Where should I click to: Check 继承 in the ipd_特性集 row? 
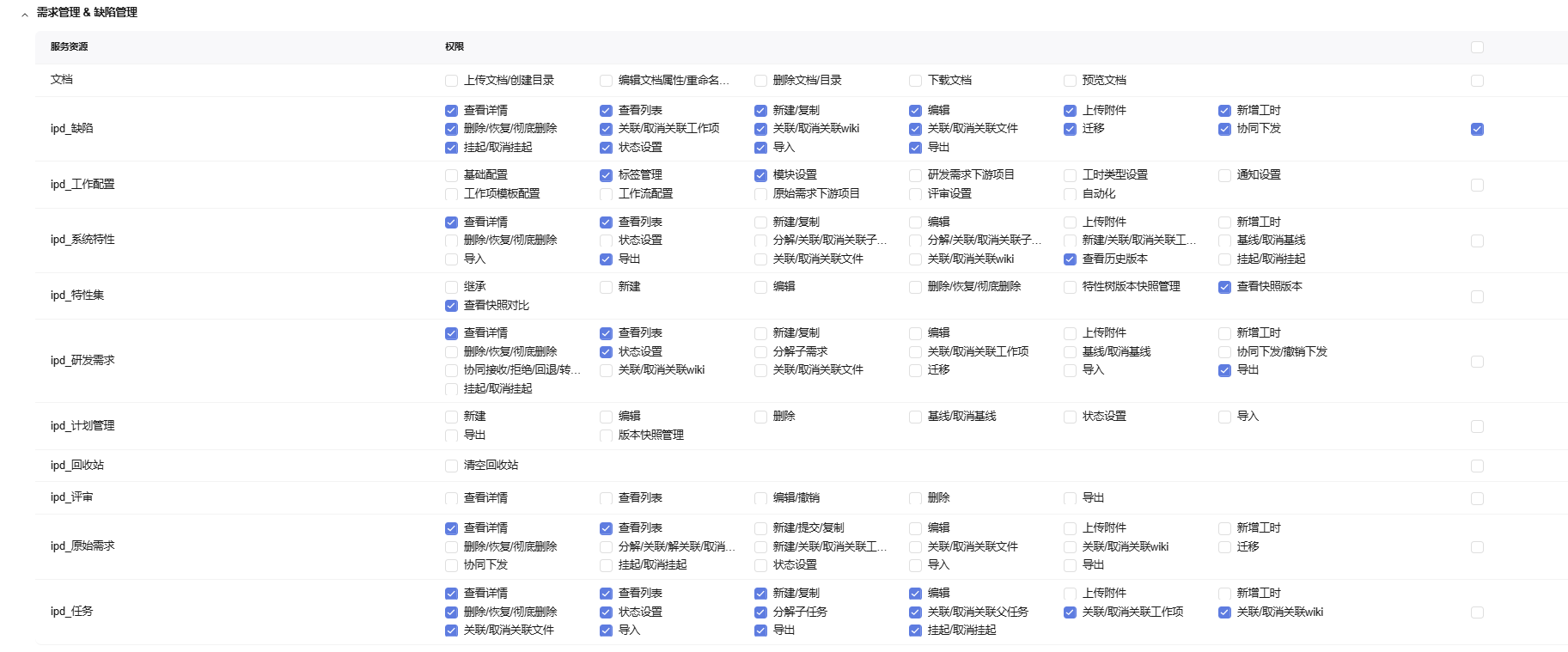451,287
